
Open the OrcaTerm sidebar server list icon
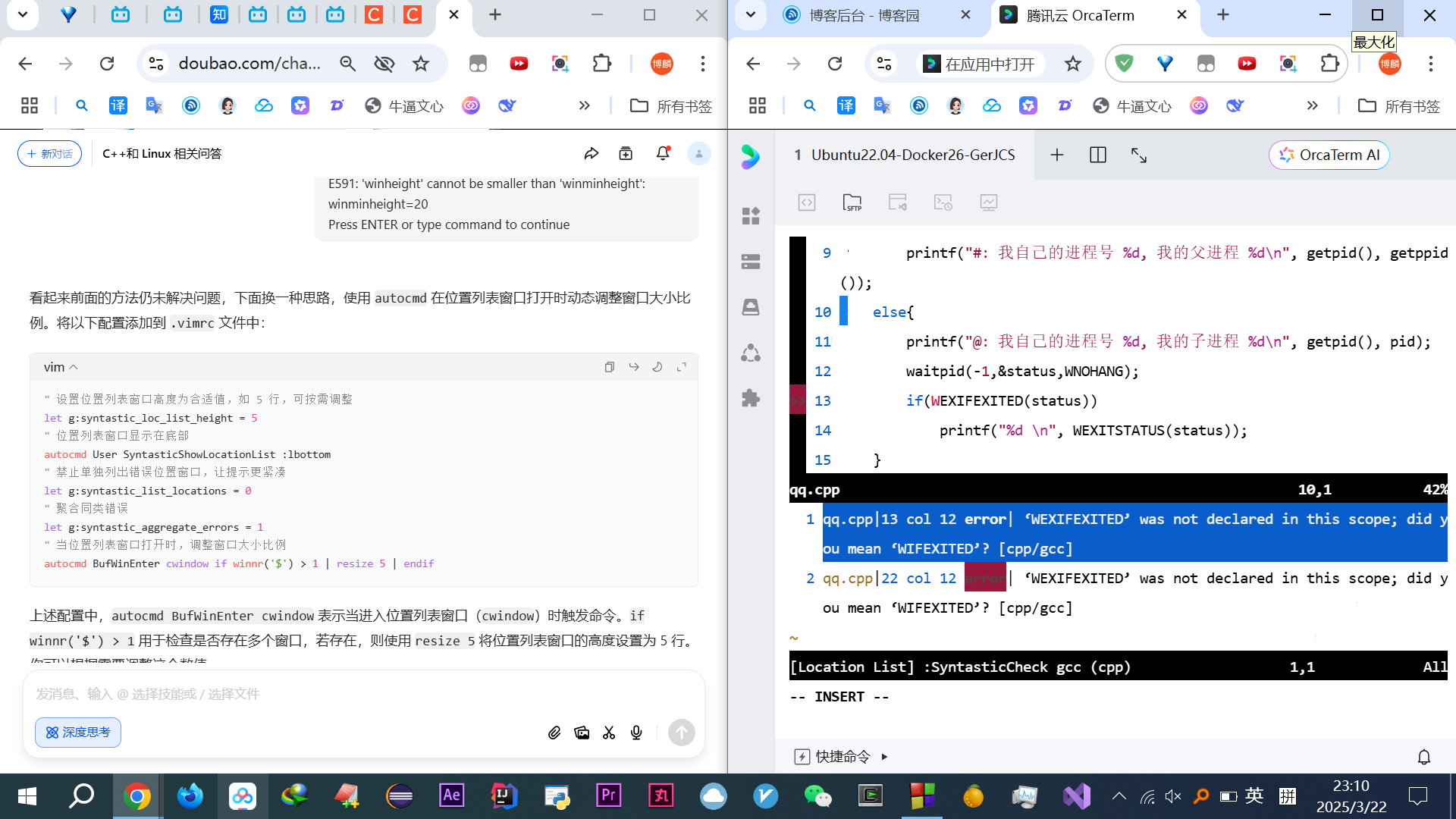click(x=751, y=262)
